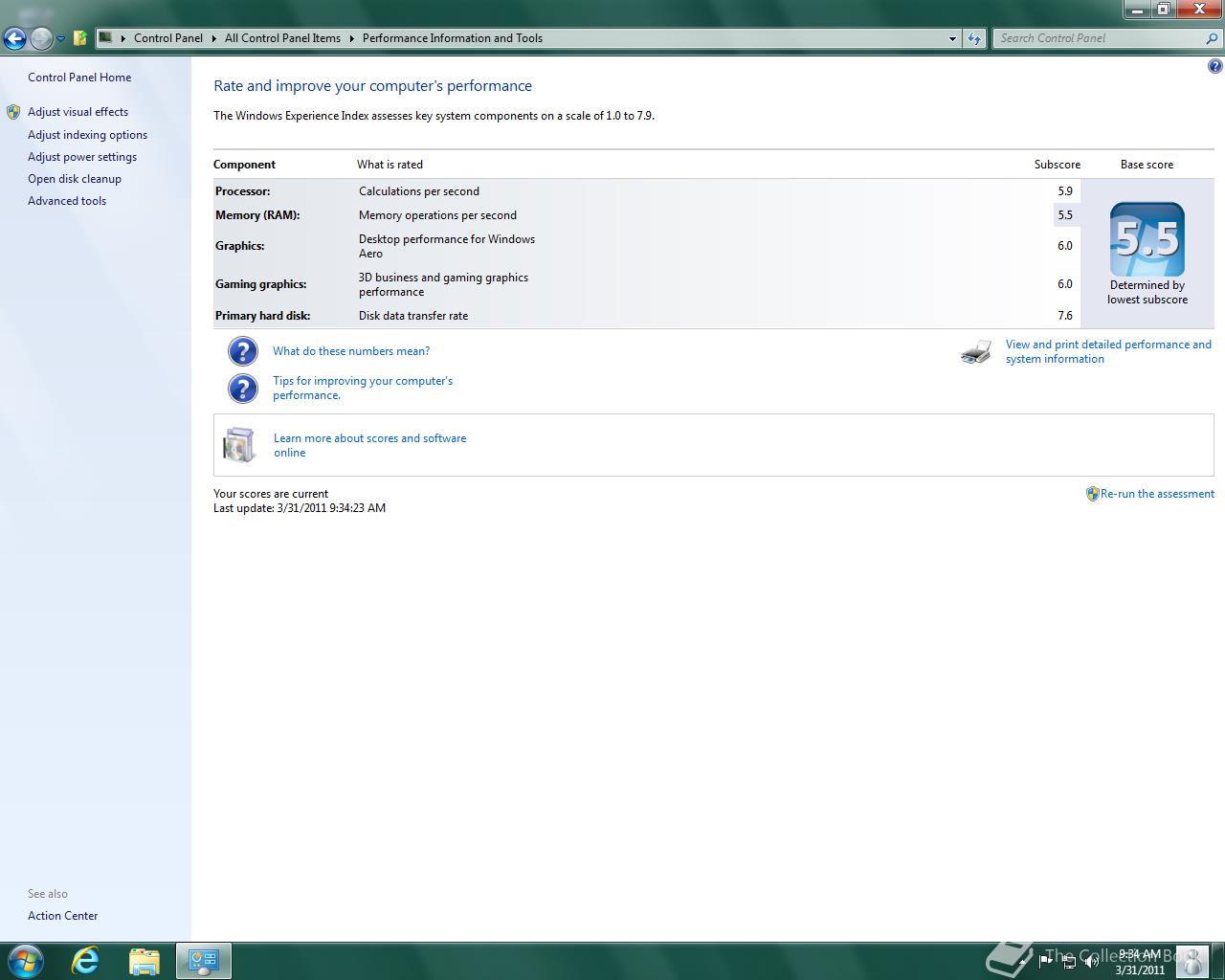Select Control Panel breadcrumb segment
Screen dimensions: 1225x980
(x=168, y=38)
